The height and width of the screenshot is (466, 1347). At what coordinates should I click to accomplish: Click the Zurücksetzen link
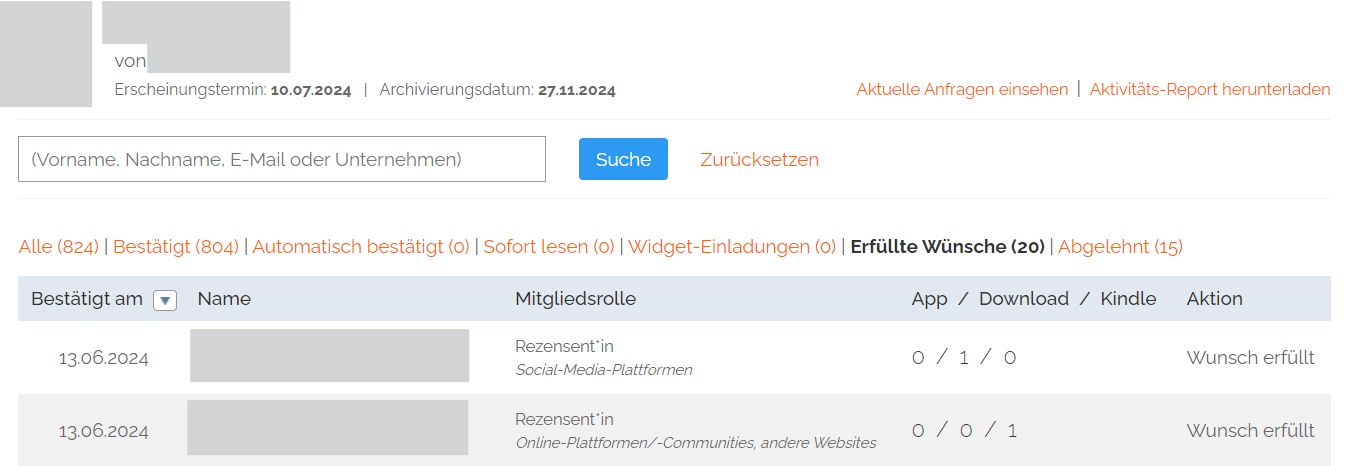pyautogui.click(x=759, y=159)
